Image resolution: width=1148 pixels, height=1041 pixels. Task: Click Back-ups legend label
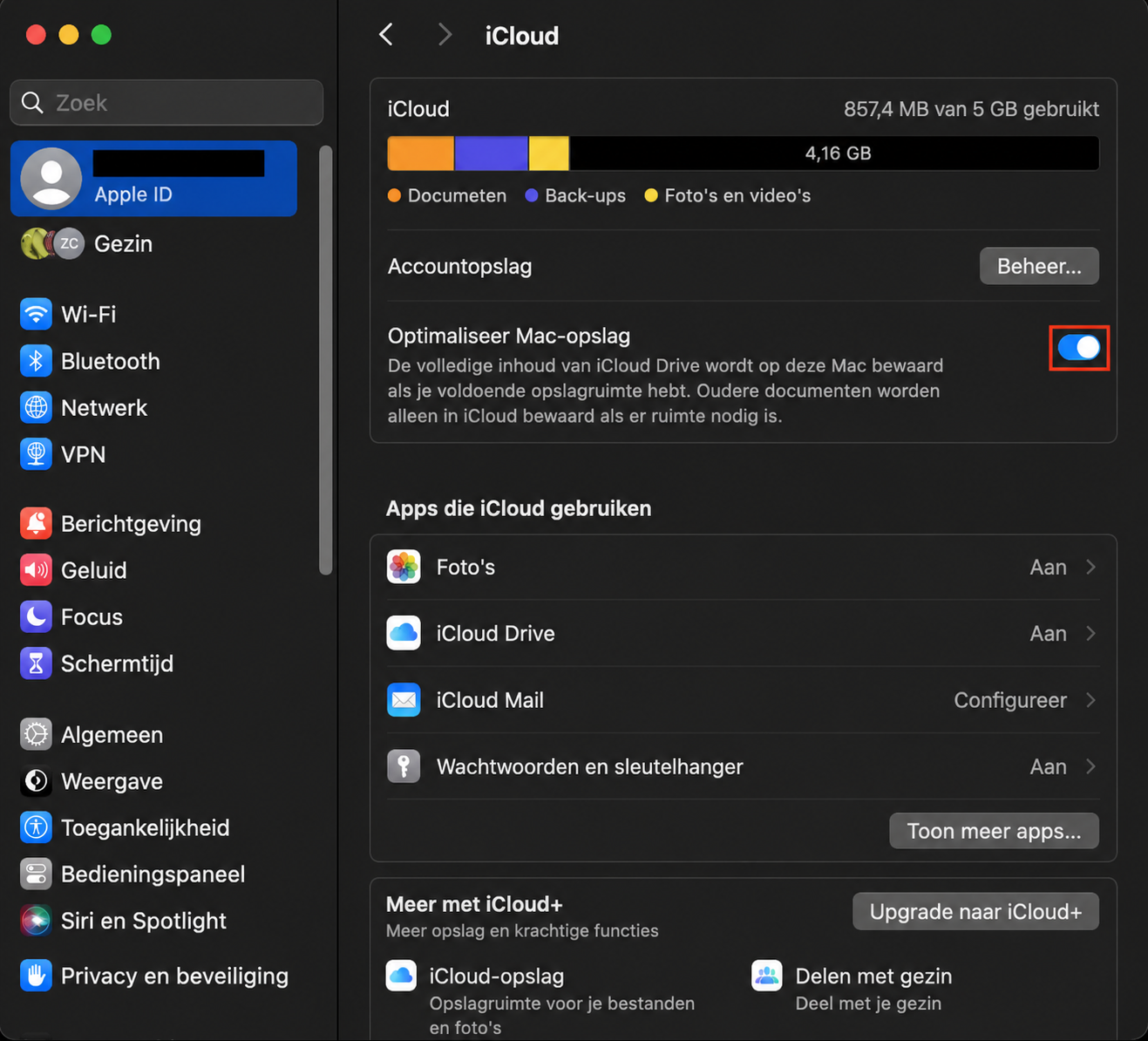(x=585, y=195)
